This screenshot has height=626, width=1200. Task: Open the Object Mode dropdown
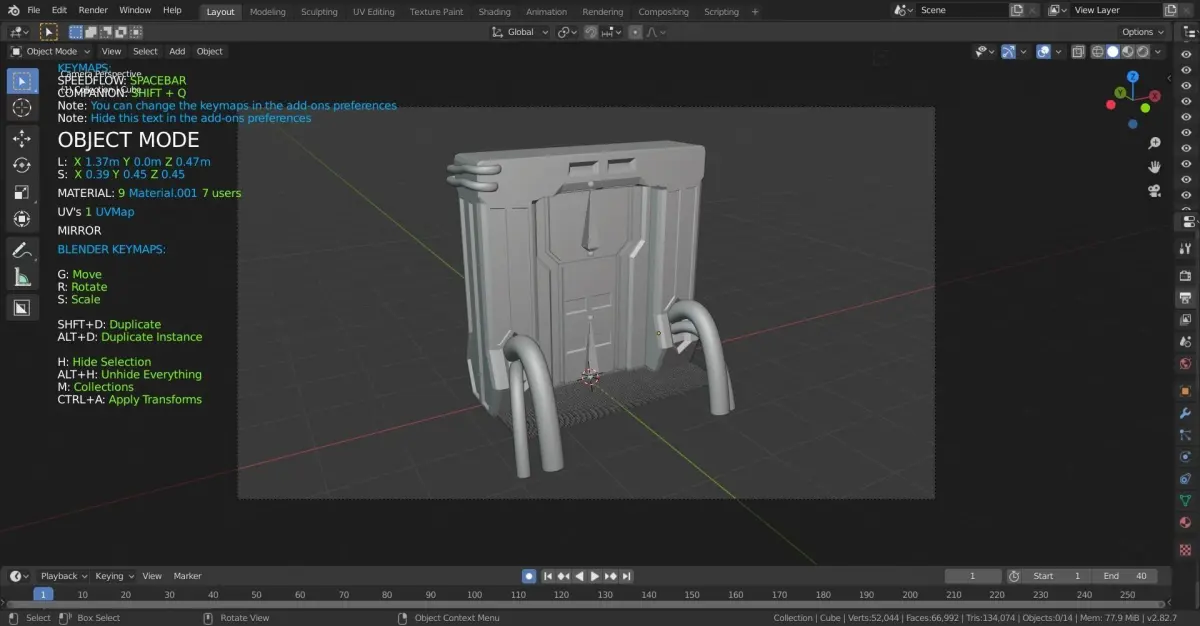[50, 51]
